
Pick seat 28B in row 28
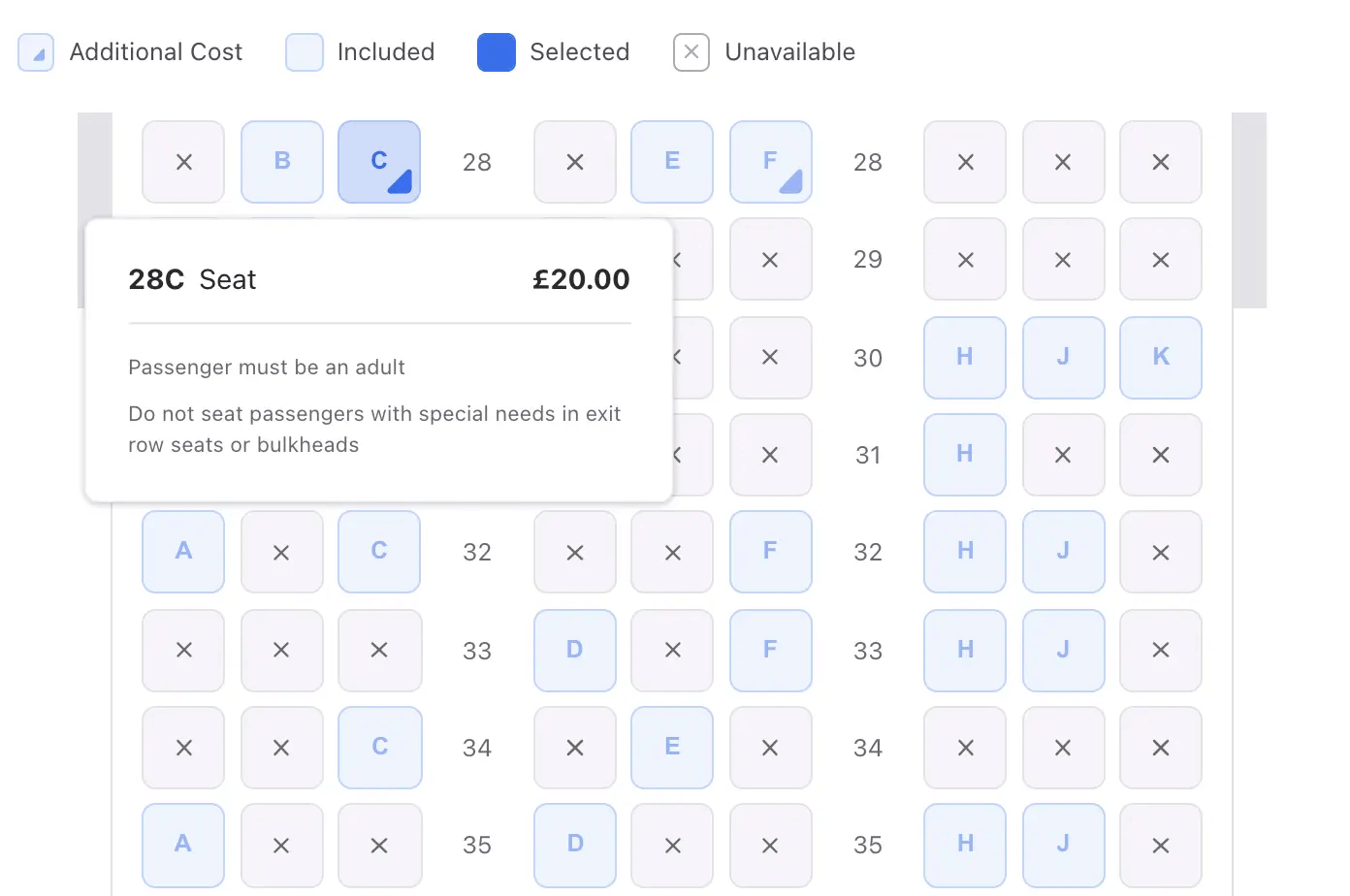[x=282, y=162]
